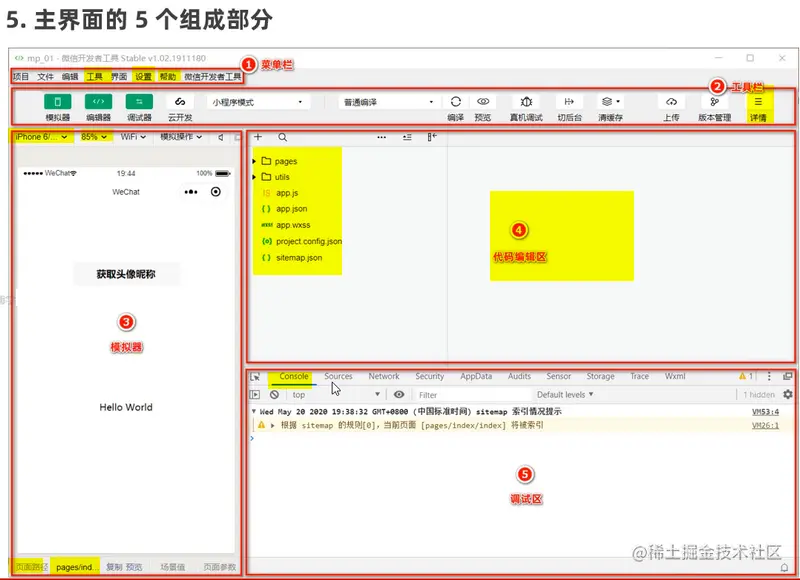Open the 微信开发者工具 menu

(213, 77)
